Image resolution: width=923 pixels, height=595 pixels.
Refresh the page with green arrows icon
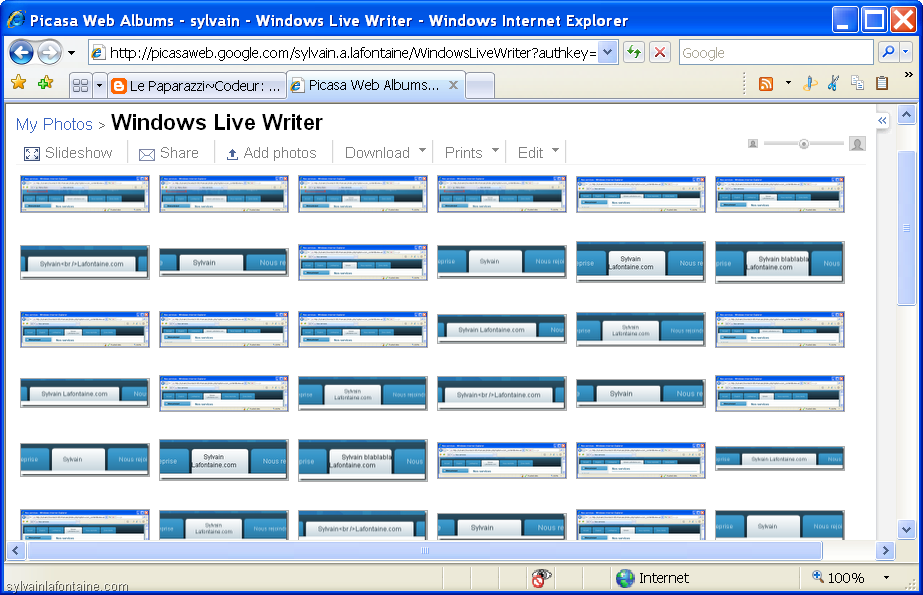[x=633, y=52]
